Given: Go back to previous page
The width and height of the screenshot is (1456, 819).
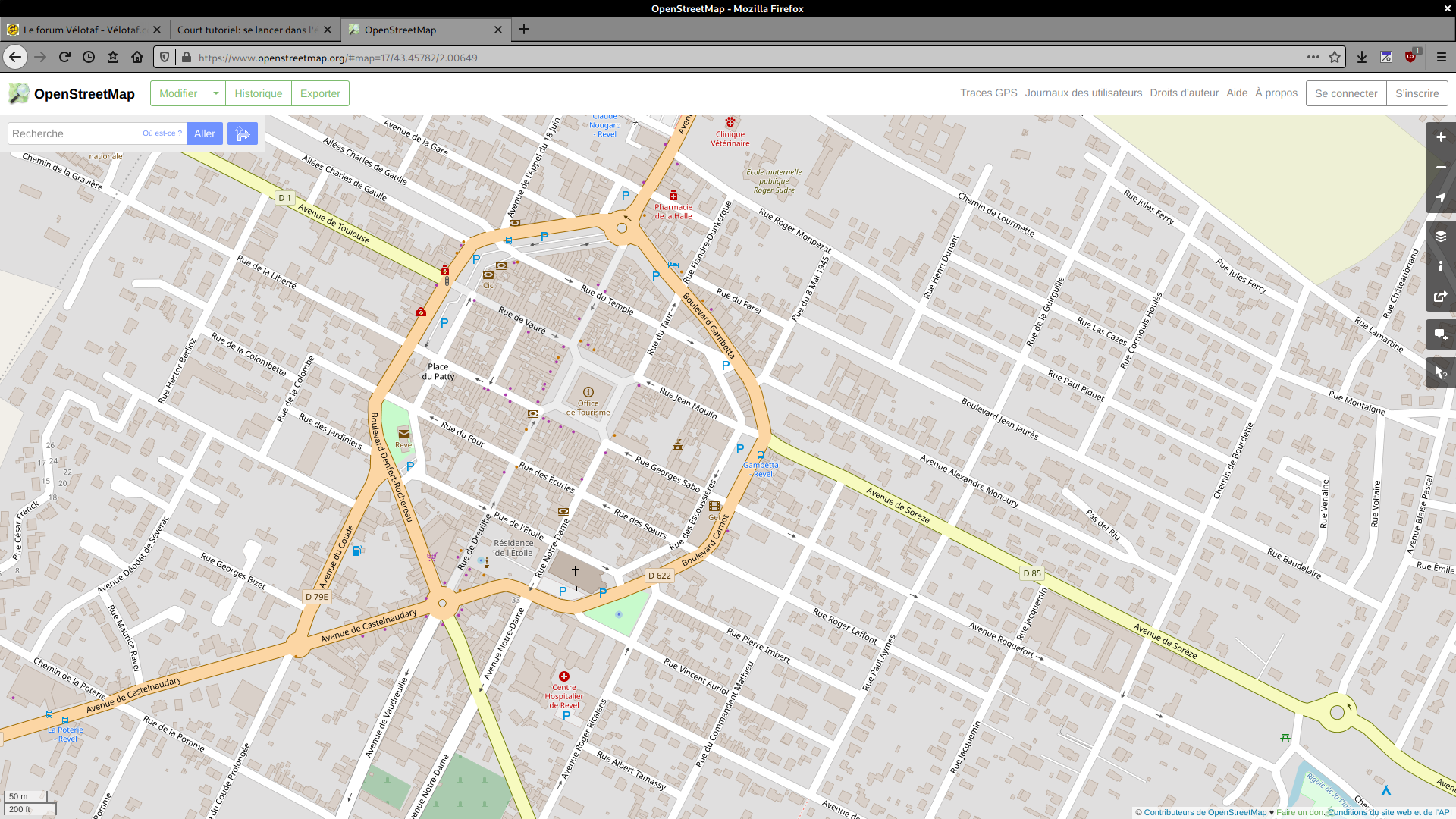Looking at the screenshot, I should coord(15,57).
